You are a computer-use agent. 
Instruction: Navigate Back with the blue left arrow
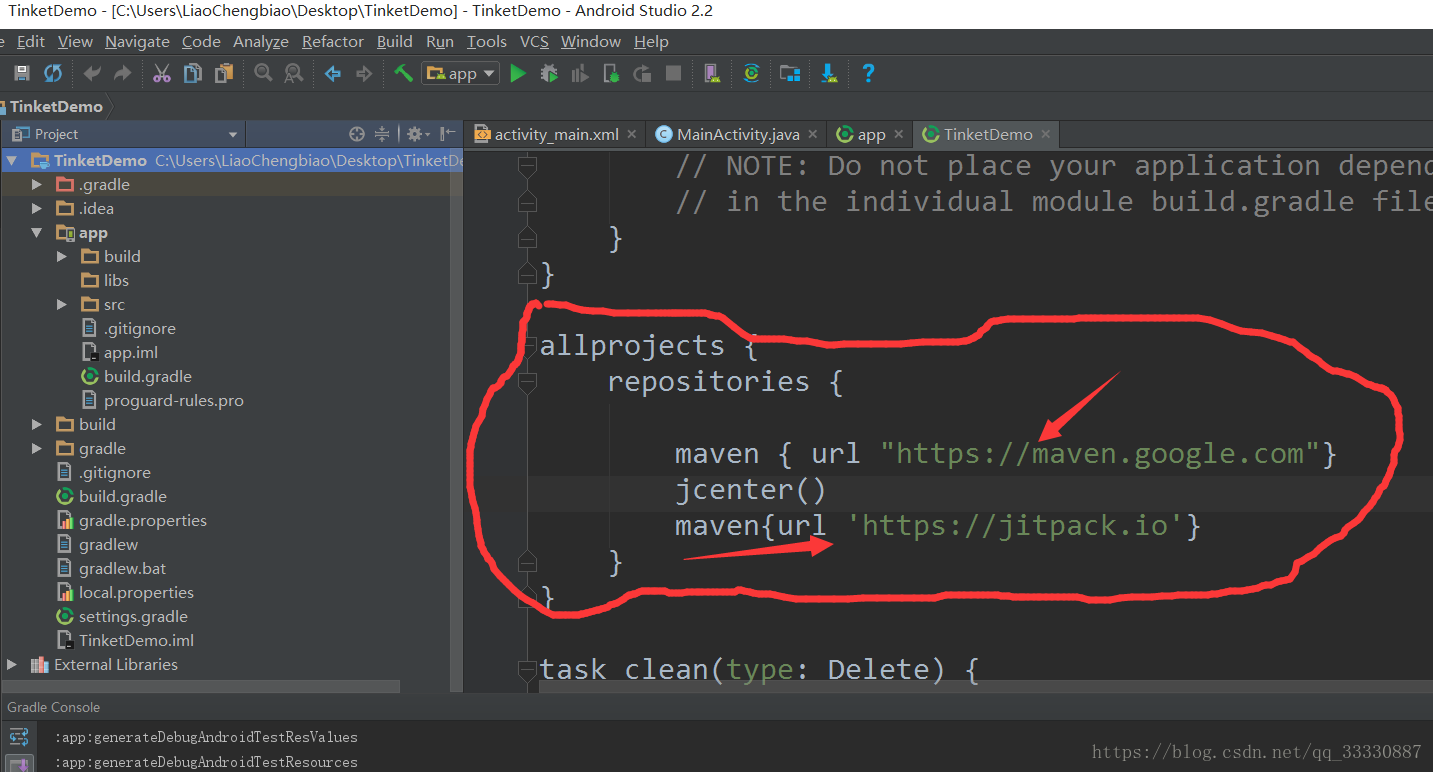pyautogui.click(x=333, y=73)
